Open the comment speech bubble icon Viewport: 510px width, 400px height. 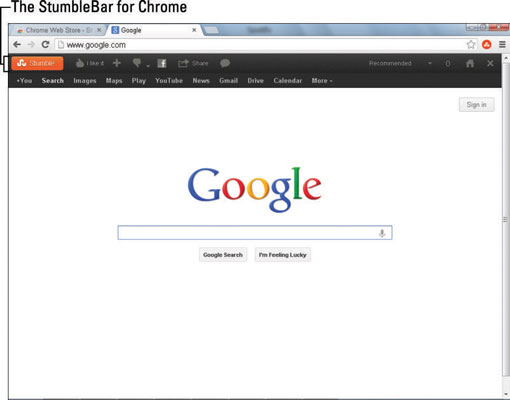pyautogui.click(x=225, y=63)
